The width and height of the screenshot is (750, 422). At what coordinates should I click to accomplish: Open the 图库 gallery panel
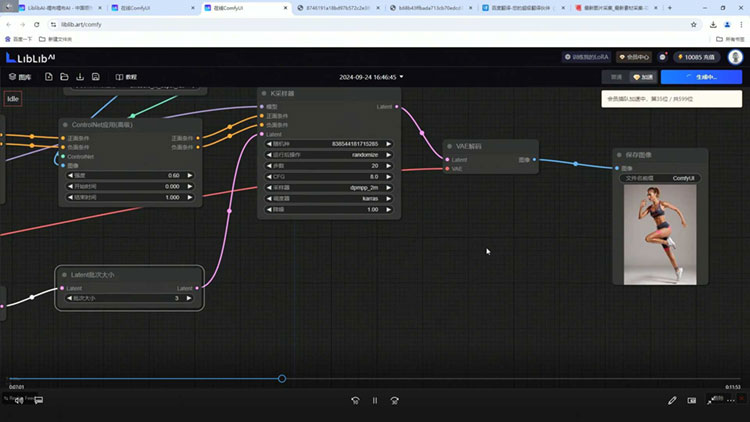click(x=21, y=76)
